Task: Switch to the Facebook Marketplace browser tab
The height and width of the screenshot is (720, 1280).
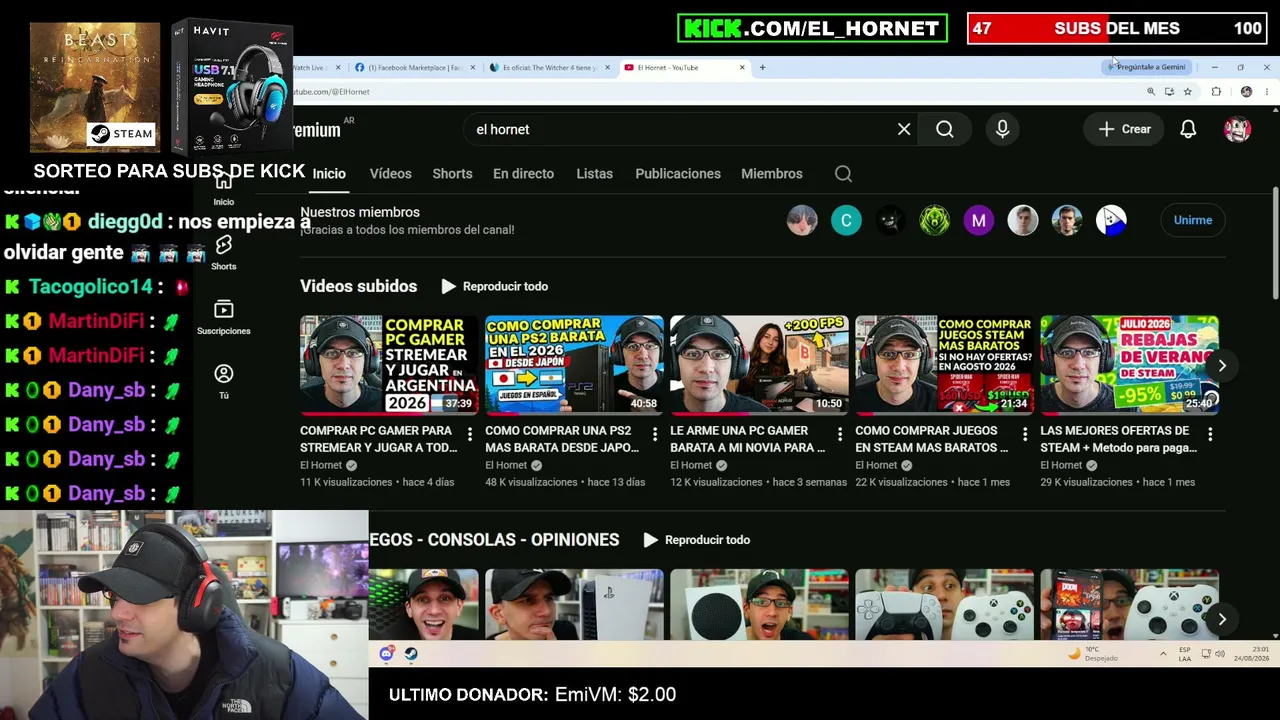Action: (414, 67)
